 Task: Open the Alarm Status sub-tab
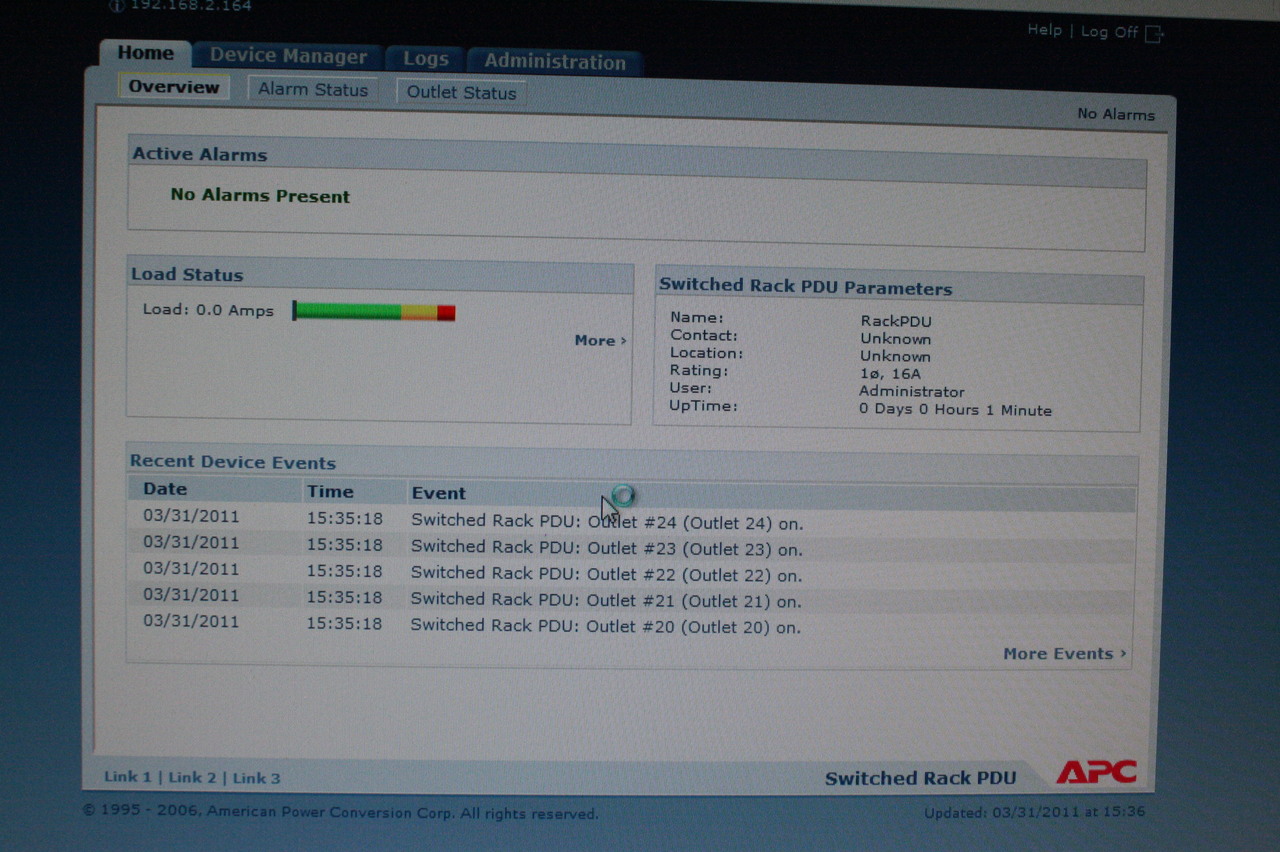(313, 90)
